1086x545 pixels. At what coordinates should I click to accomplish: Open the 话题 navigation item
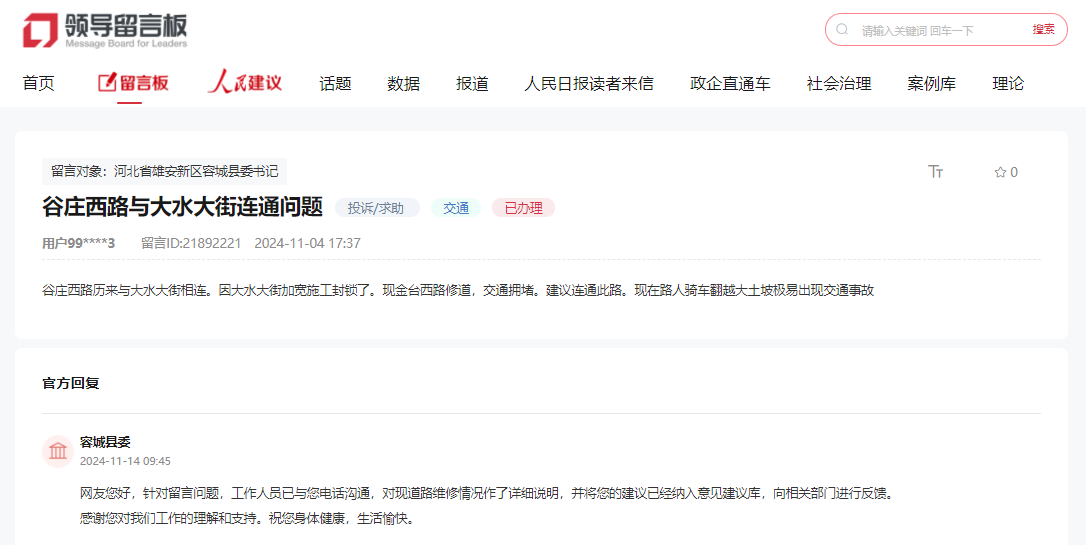(335, 83)
